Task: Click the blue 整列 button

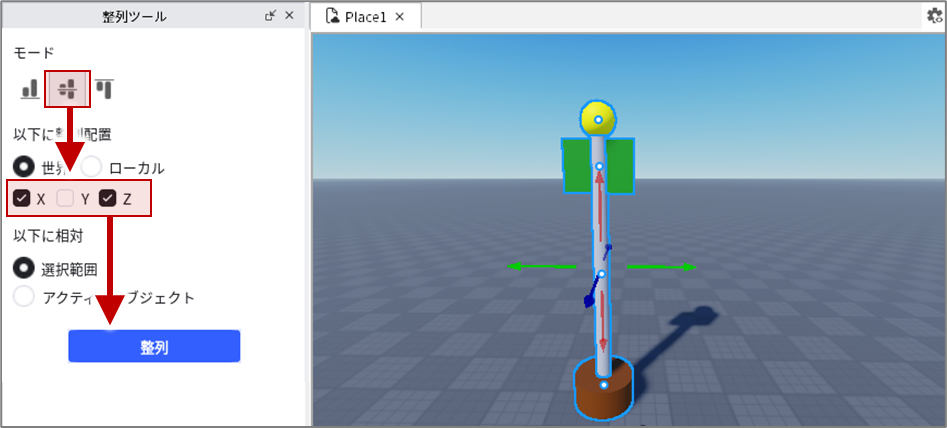Action: pyautogui.click(x=154, y=346)
